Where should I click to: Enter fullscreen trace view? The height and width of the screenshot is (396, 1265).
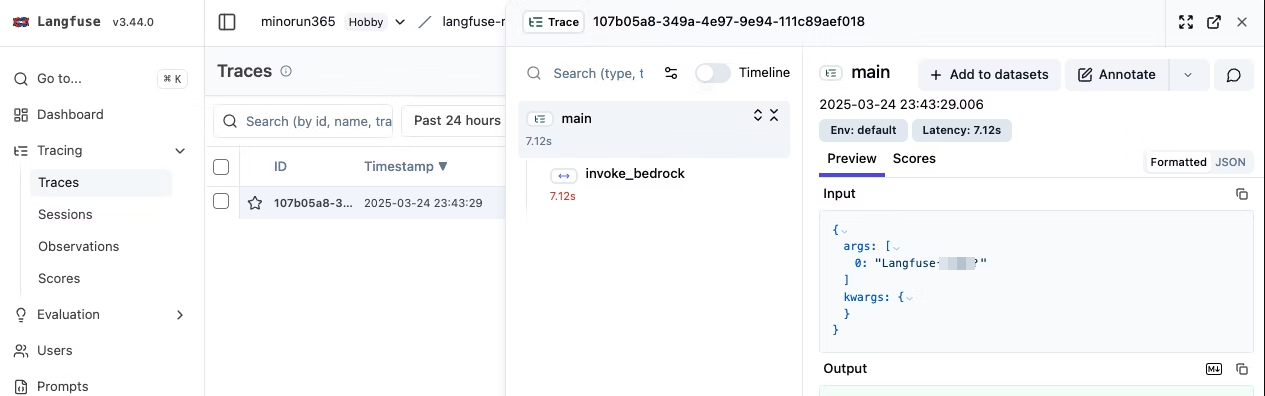click(1186, 22)
